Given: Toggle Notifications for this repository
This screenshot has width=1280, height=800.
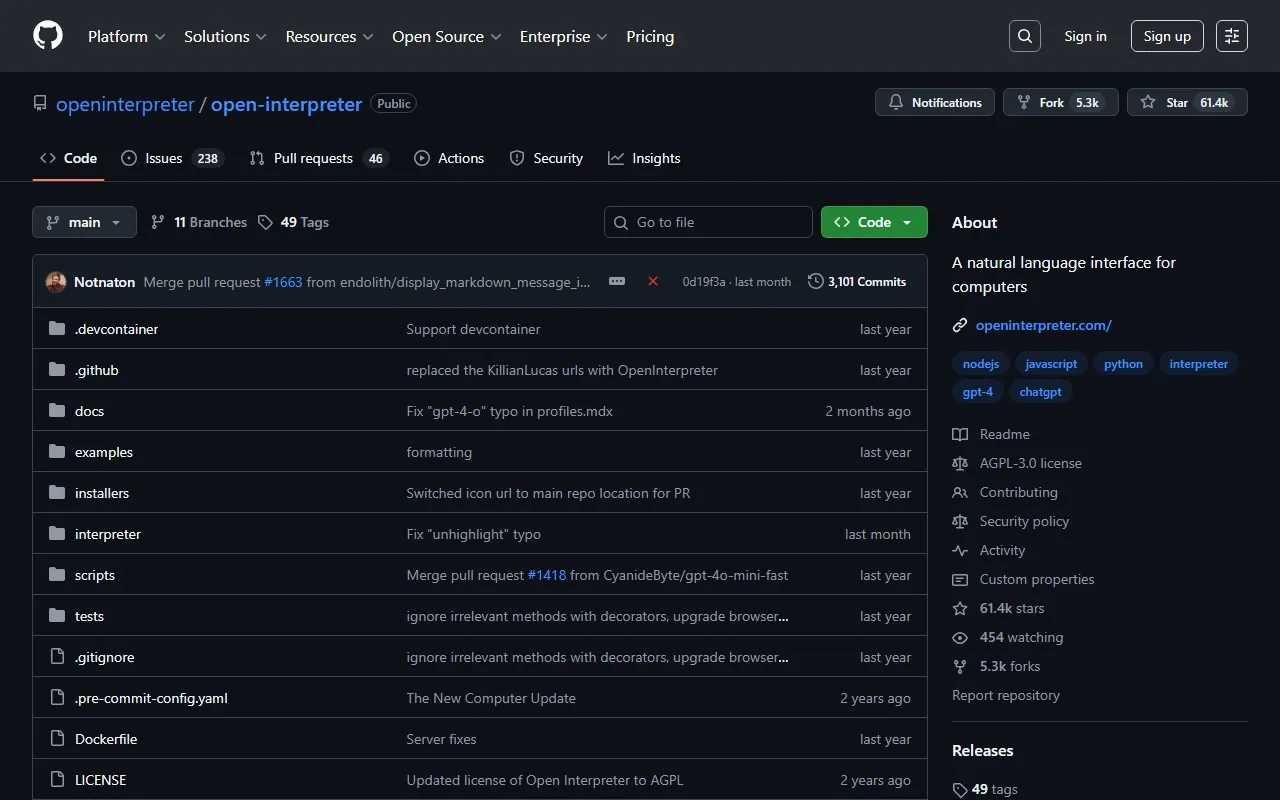Looking at the screenshot, I should 935,102.
